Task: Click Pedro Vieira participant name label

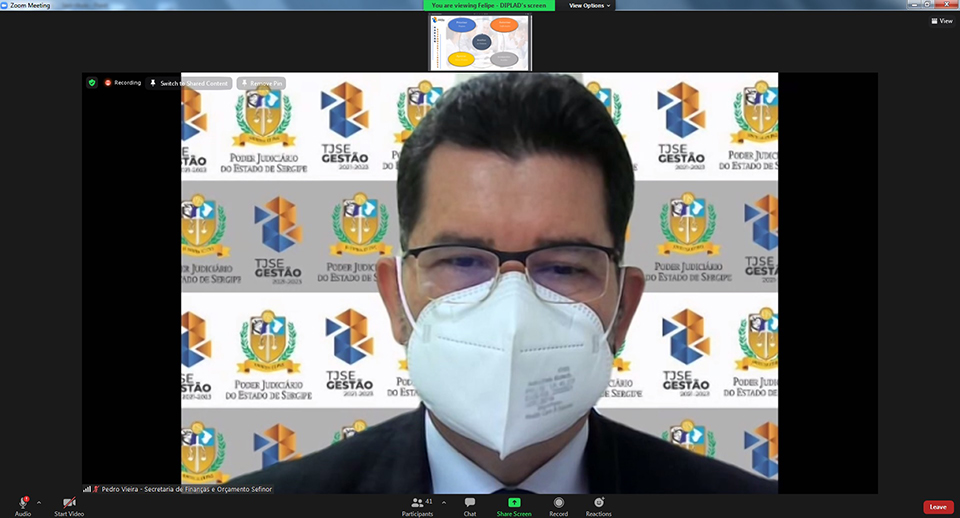Action: [185, 489]
